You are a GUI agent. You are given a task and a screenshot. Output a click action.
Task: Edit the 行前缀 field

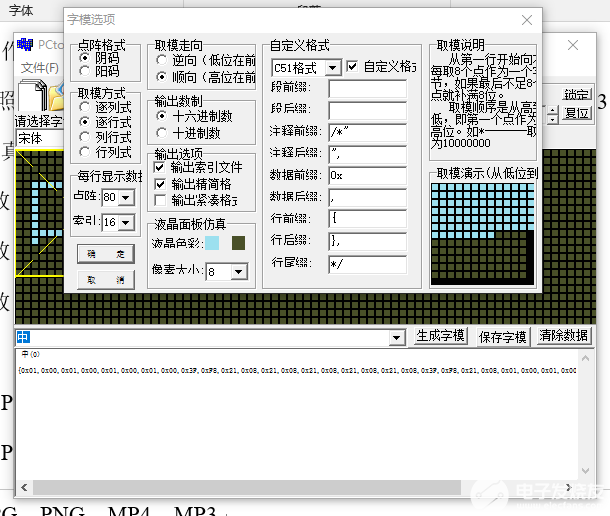pos(367,219)
